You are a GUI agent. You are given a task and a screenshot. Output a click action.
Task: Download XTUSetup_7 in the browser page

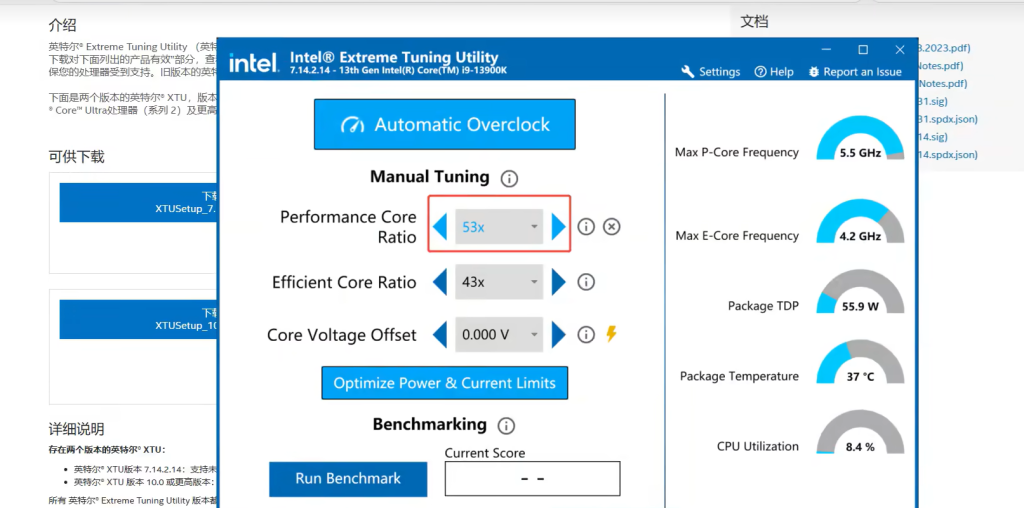point(138,202)
